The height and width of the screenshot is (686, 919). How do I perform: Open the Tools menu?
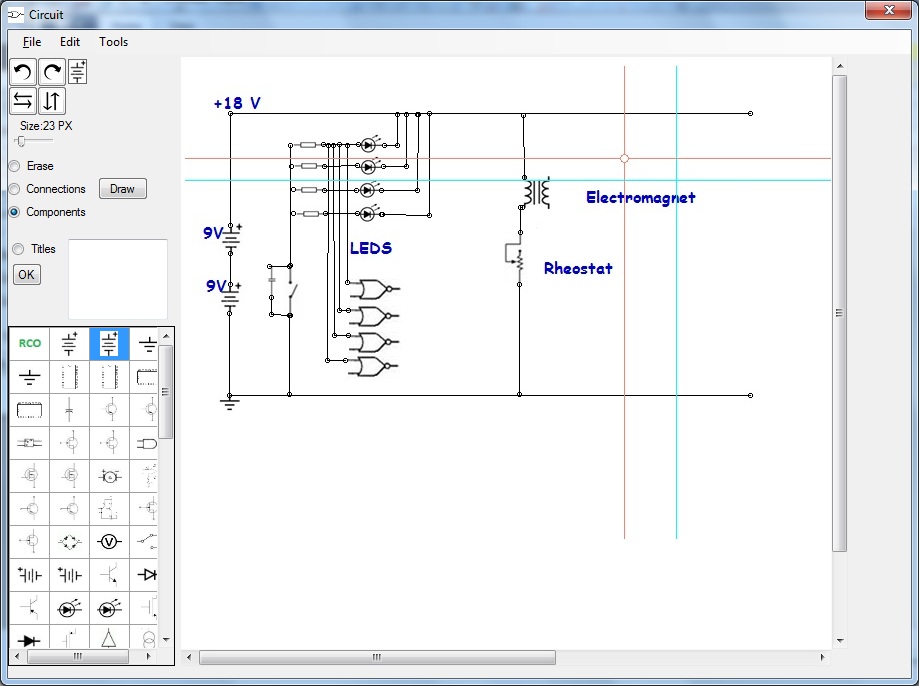click(x=113, y=42)
